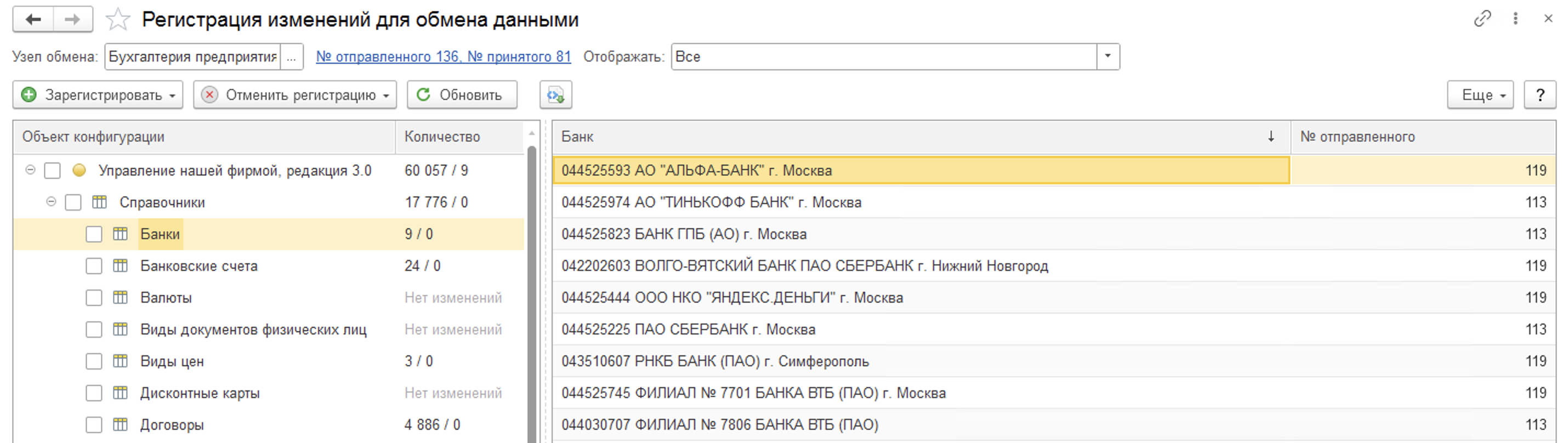Click the data exchange icon button
The image size is (1568, 443).
coord(555,95)
